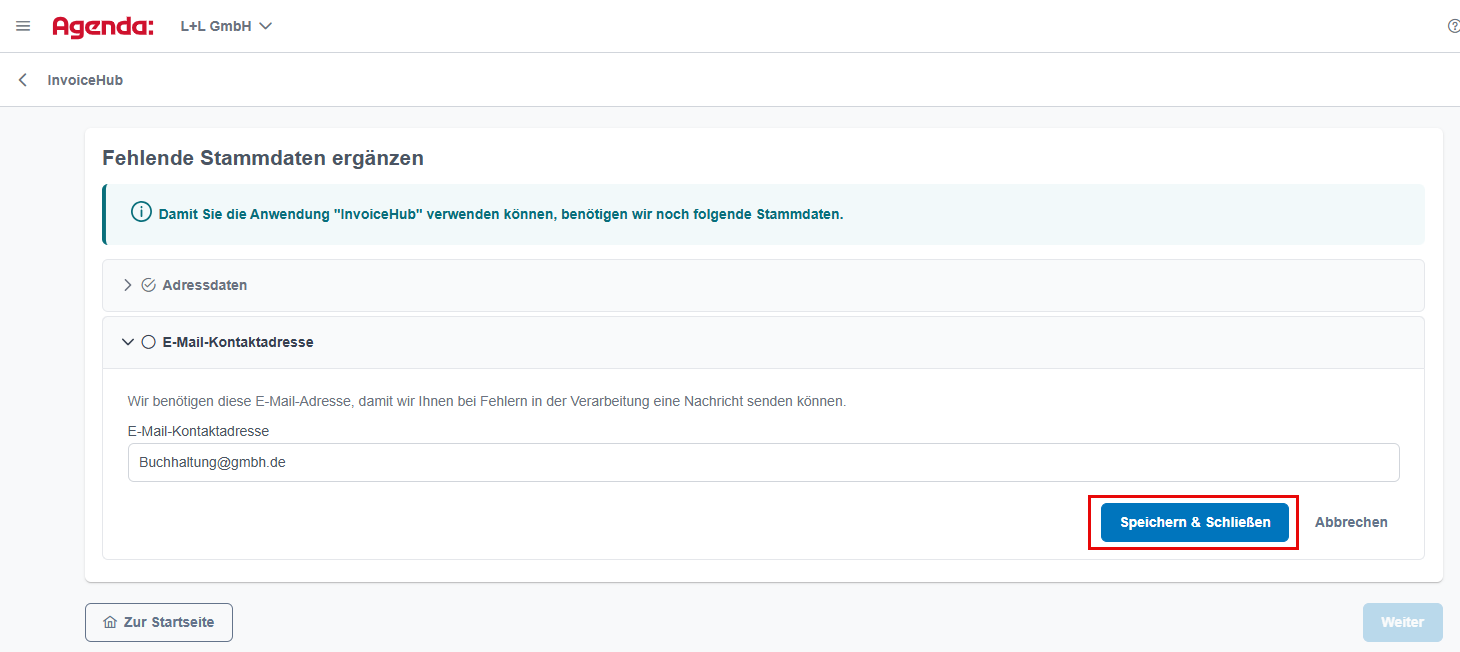The width and height of the screenshot is (1460, 652).
Task: Open the hamburger navigation menu
Action: (x=23, y=26)
